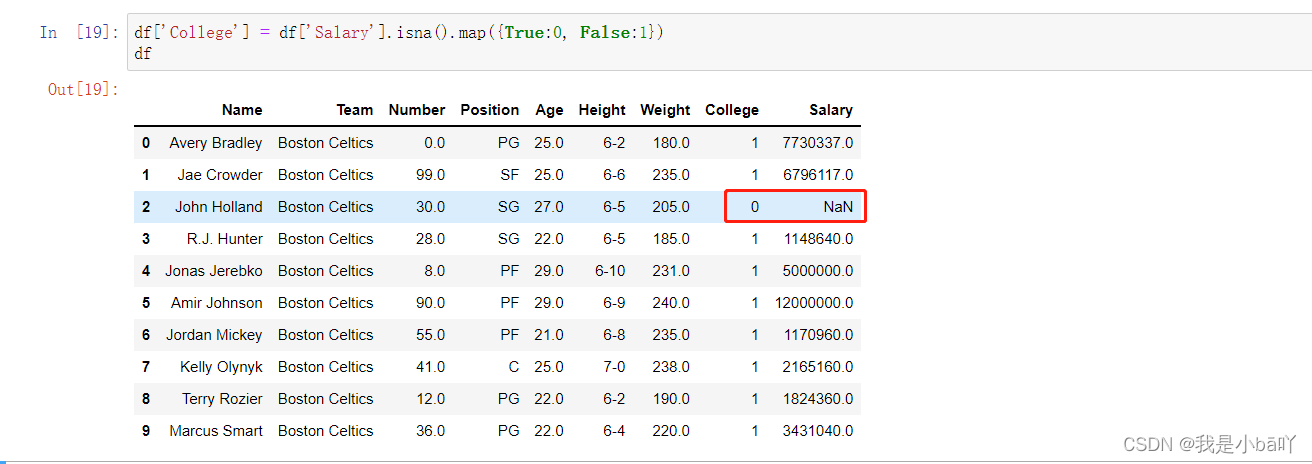Click weight value 238.0
This screenshot has height=464, width=1312.
[671, 367]
